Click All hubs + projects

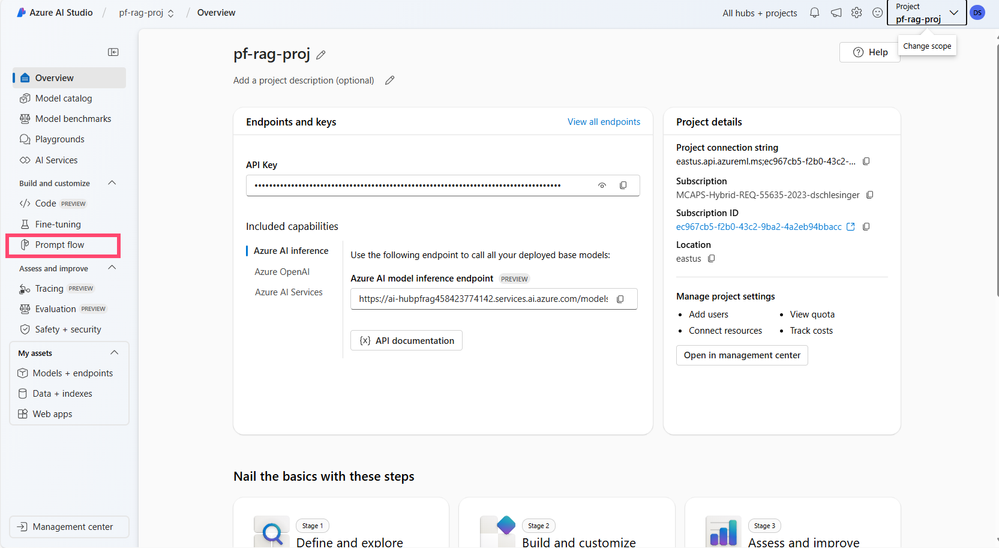pyautogui.click(x=759, y=13)
